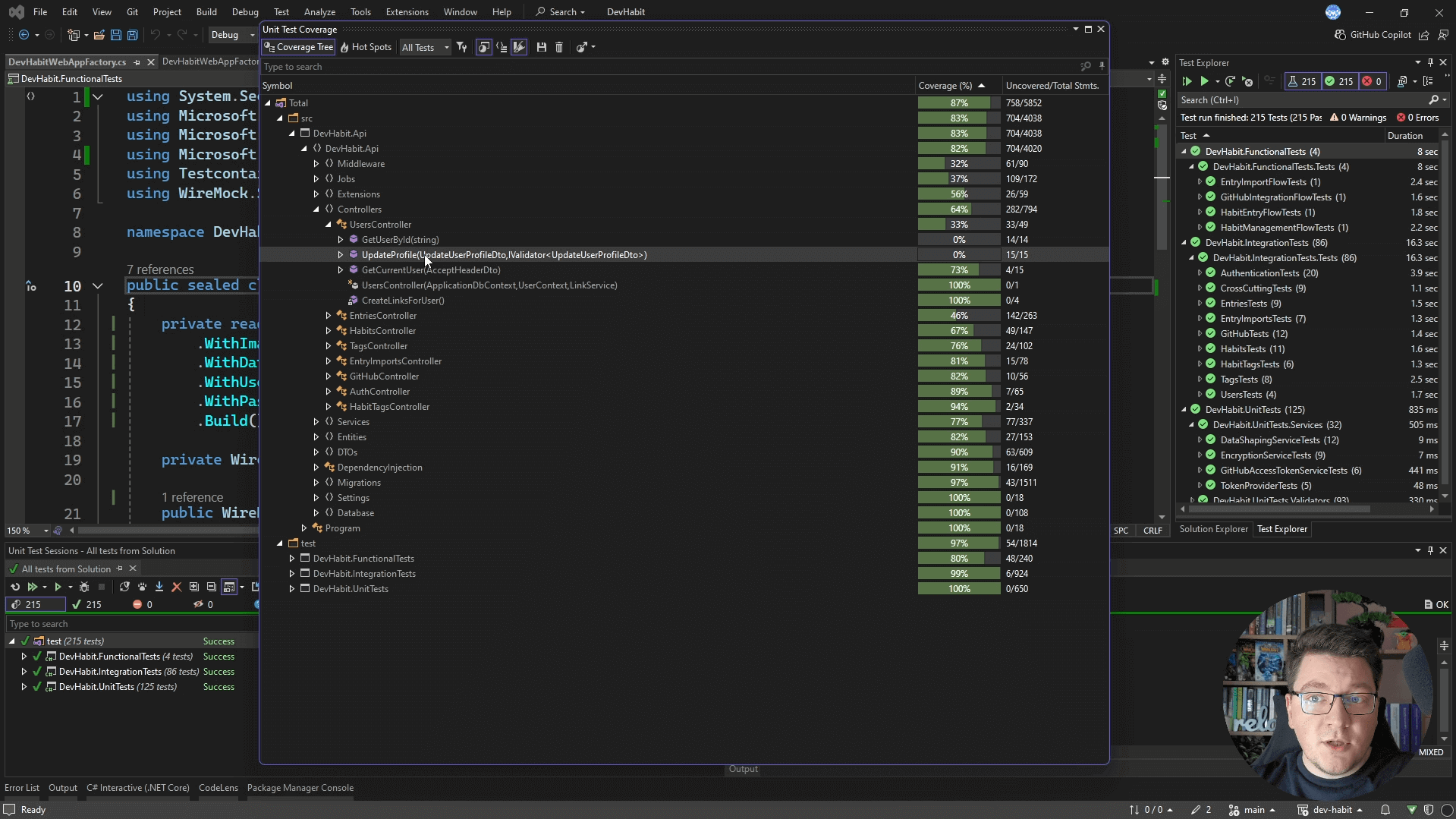Open the Analyze menu

[319, 12]
